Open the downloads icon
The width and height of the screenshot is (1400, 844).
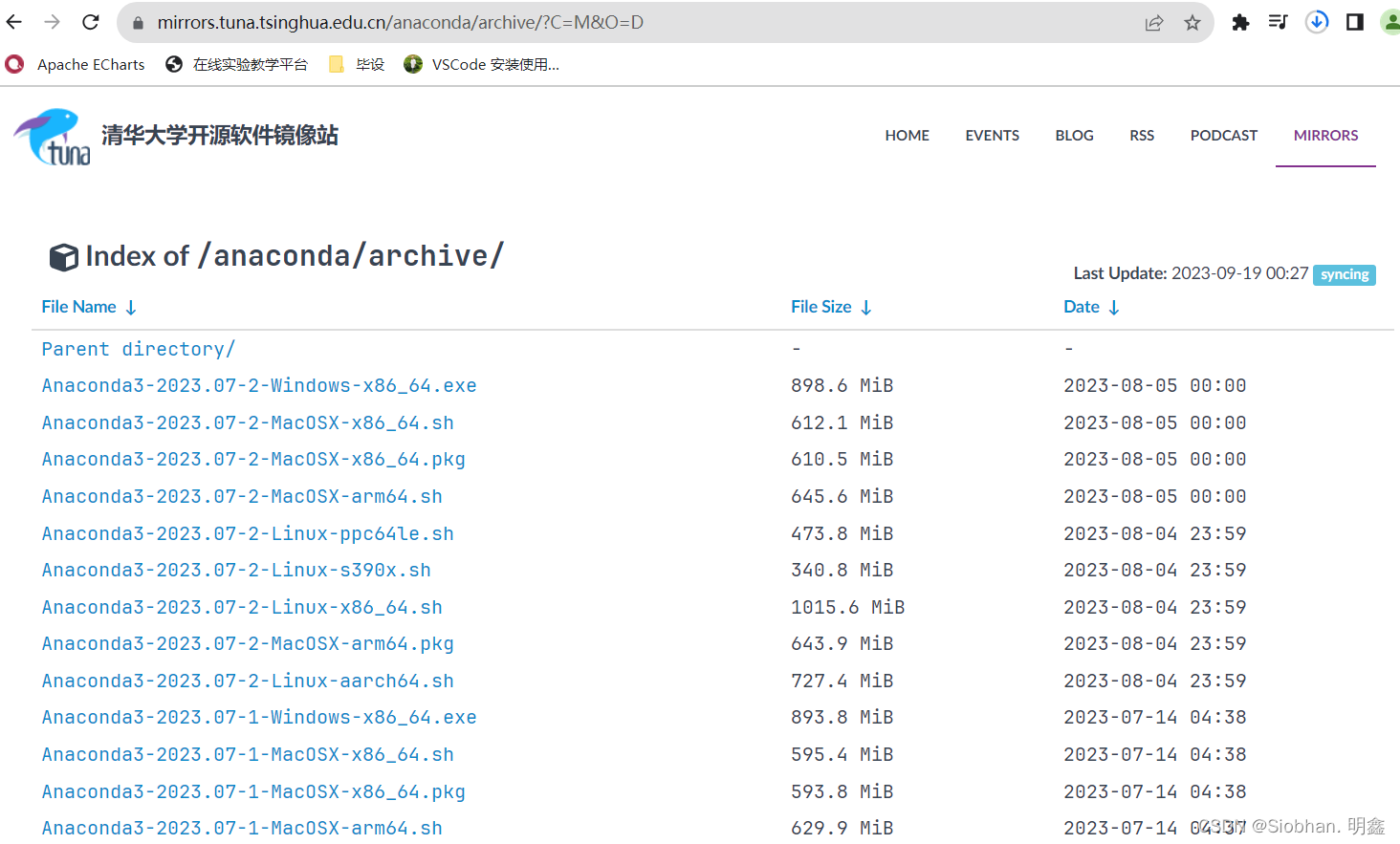tap(1317, 22)
